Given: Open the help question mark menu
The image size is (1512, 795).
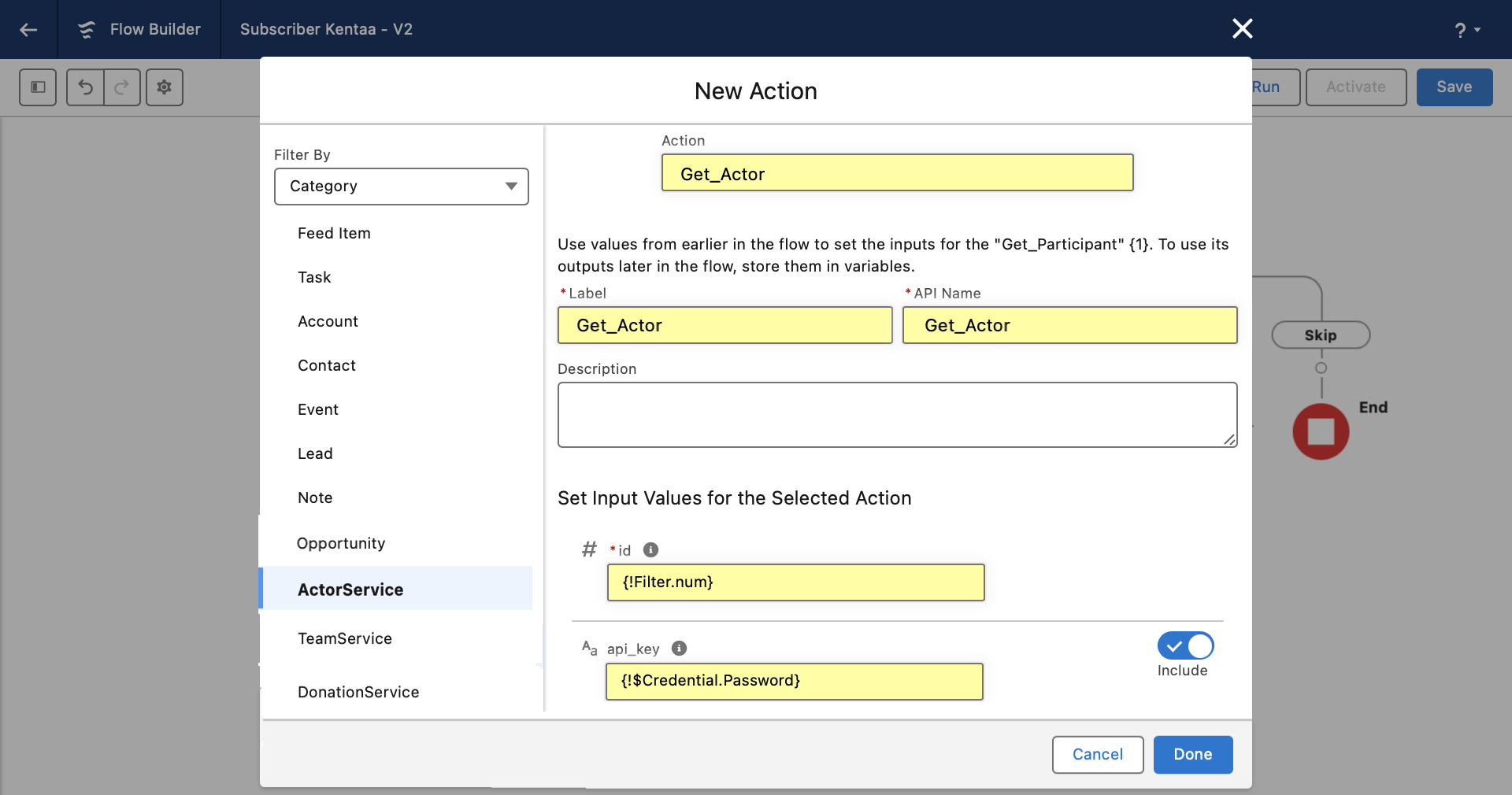Looking at the screenshot, I should [1467, 30].
